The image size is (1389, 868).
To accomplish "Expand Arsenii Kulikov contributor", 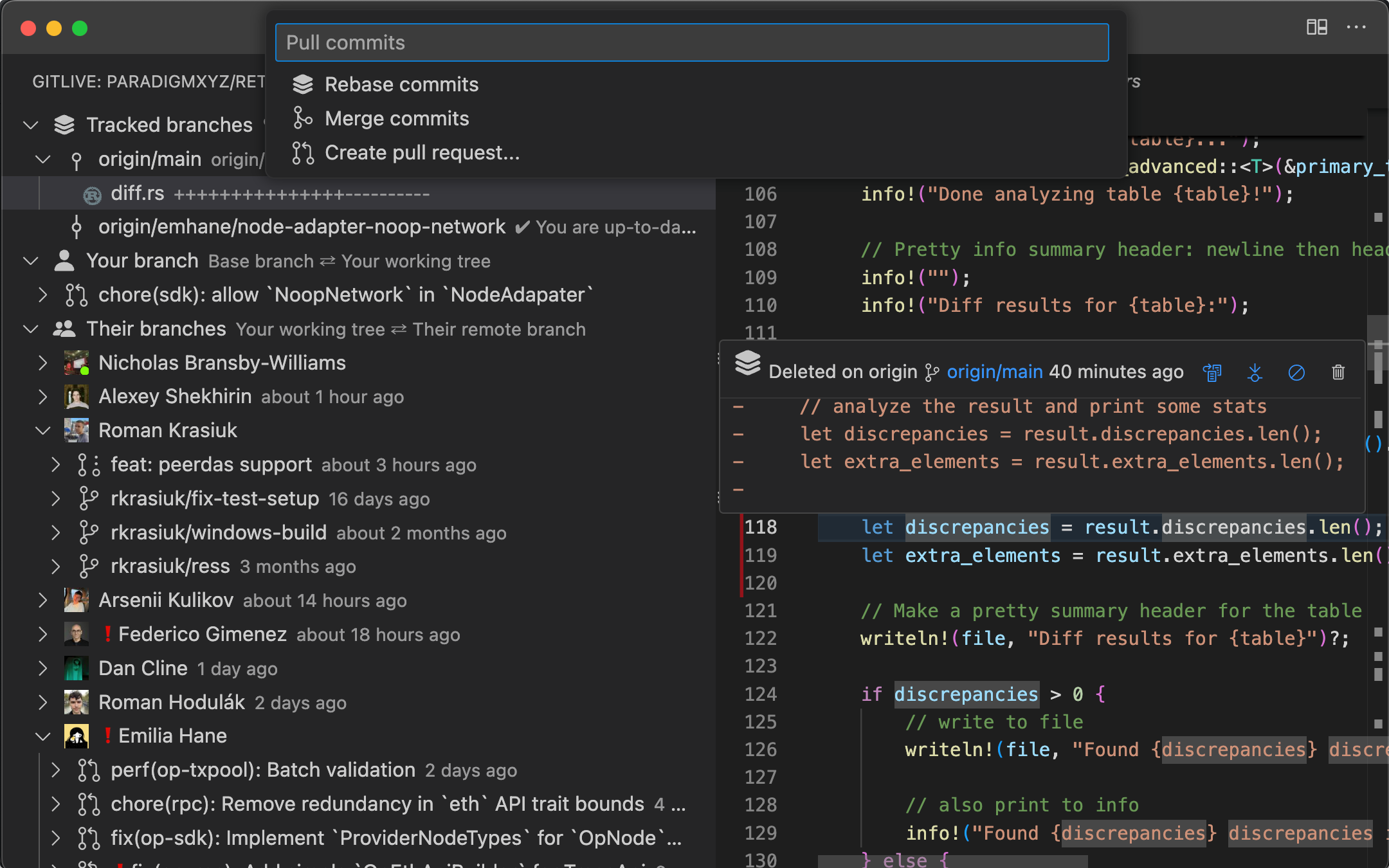I will click(x=42, y=600).
